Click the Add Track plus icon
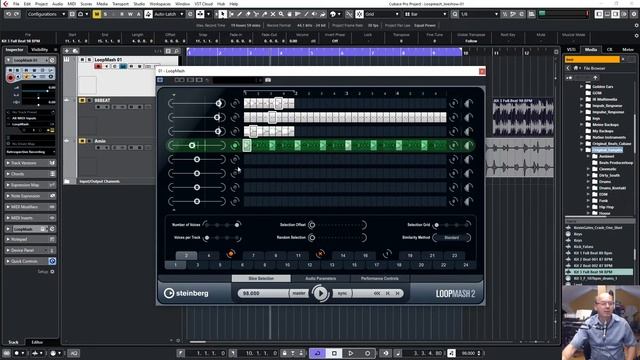Viewport: 640px width, 360px height. tap(67, 51)
